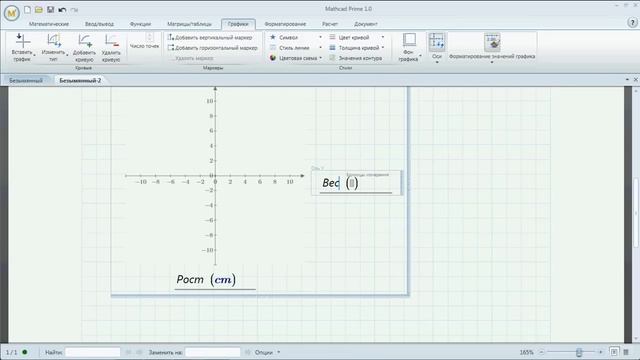
Task: Switch to the Безымянный-2 document tab
Action: (x=80, y=80)
